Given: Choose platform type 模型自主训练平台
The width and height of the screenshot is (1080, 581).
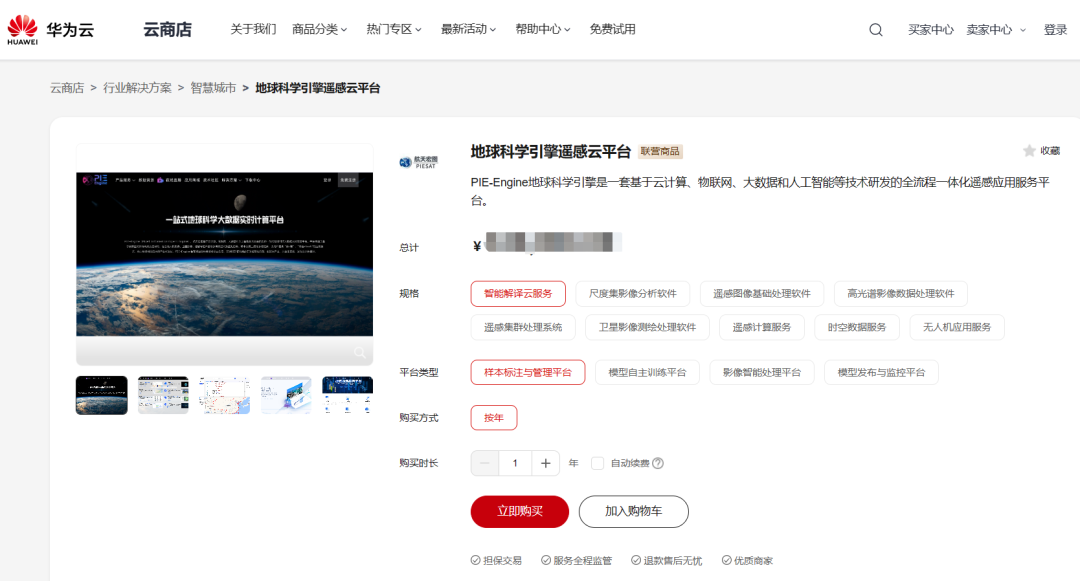Looking at the screenshot, I should [x=647, y=372].
